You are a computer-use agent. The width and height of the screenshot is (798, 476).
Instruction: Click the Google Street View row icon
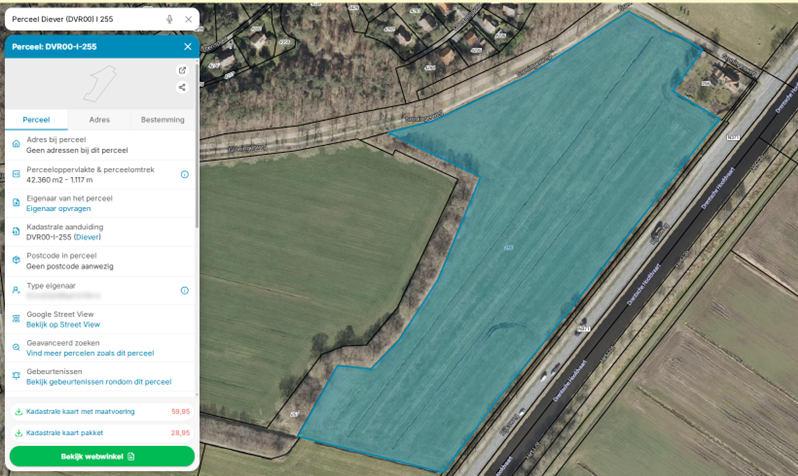tap(15, 319)
